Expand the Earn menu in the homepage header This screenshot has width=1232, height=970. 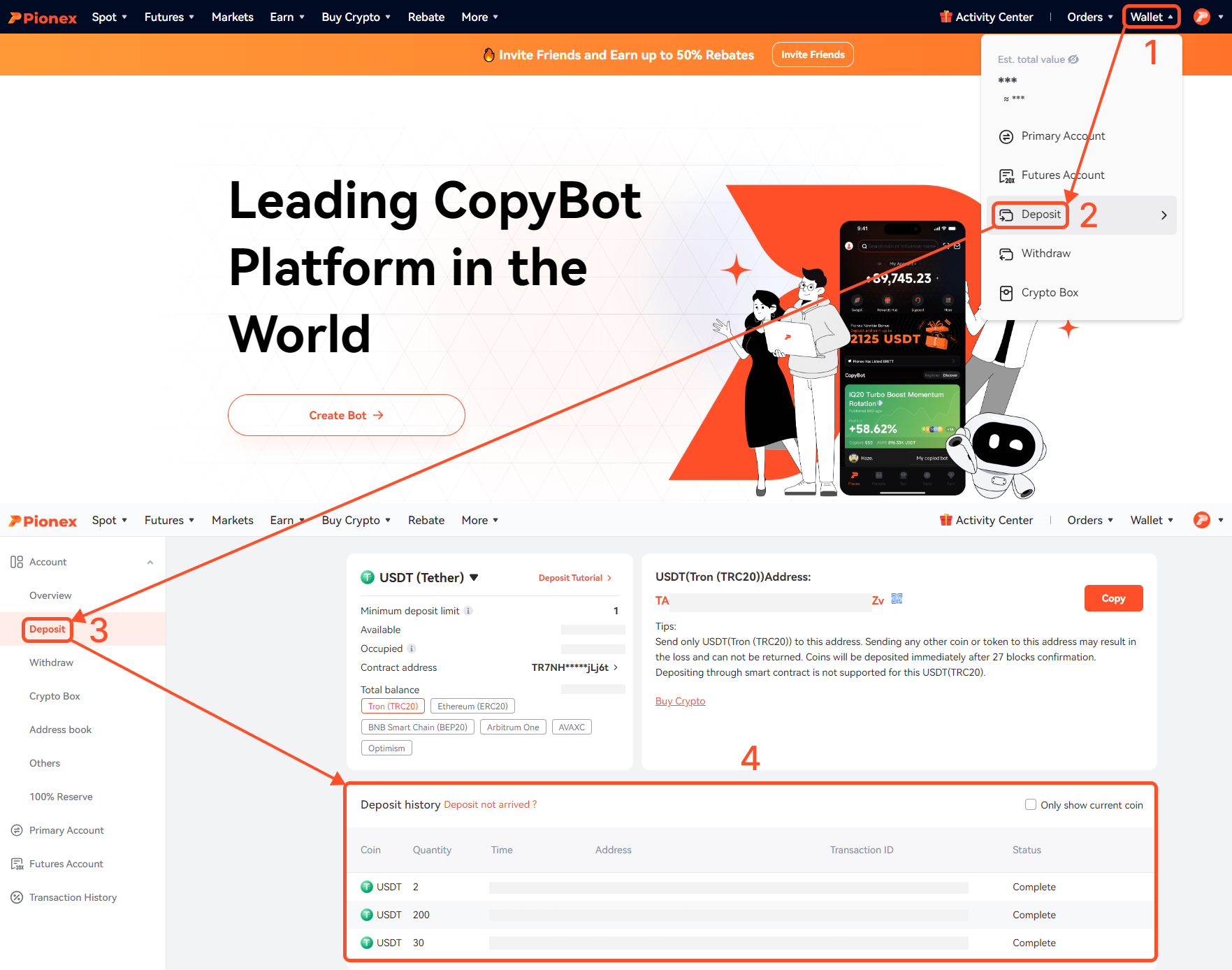coord(287,17)
